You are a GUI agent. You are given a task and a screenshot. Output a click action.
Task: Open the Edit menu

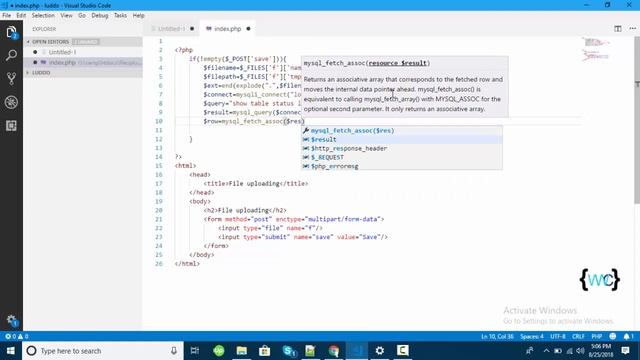[x=21, y=16]
